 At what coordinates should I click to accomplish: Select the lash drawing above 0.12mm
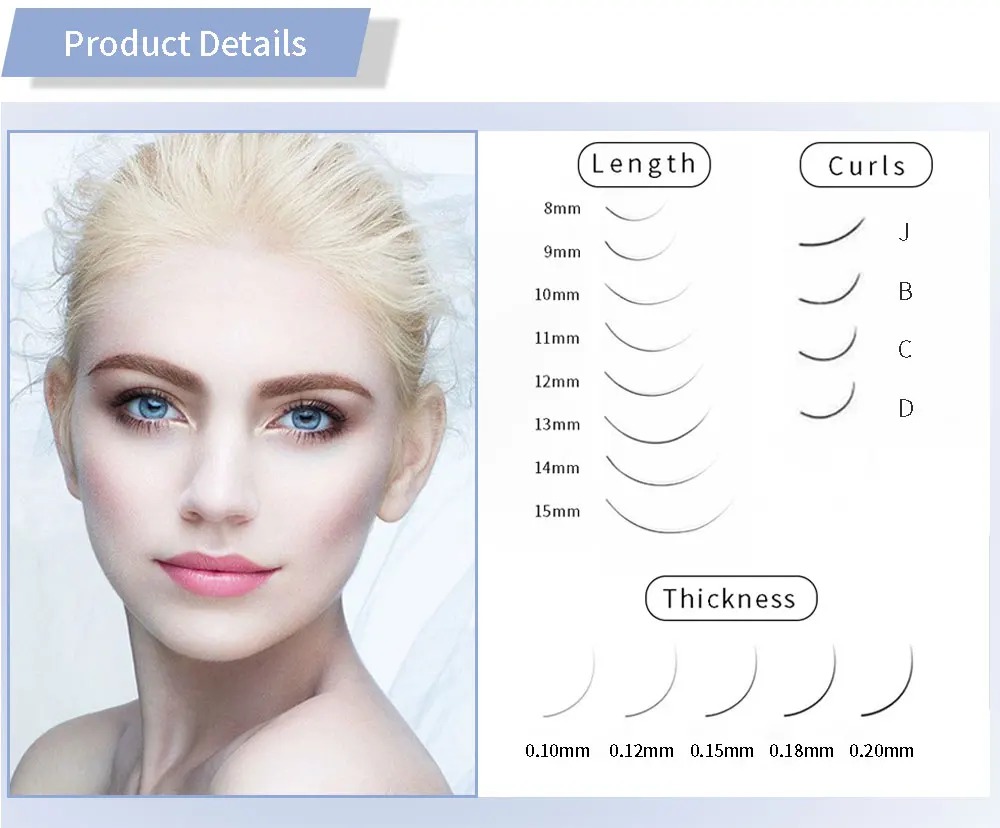(x=651, y=680)
